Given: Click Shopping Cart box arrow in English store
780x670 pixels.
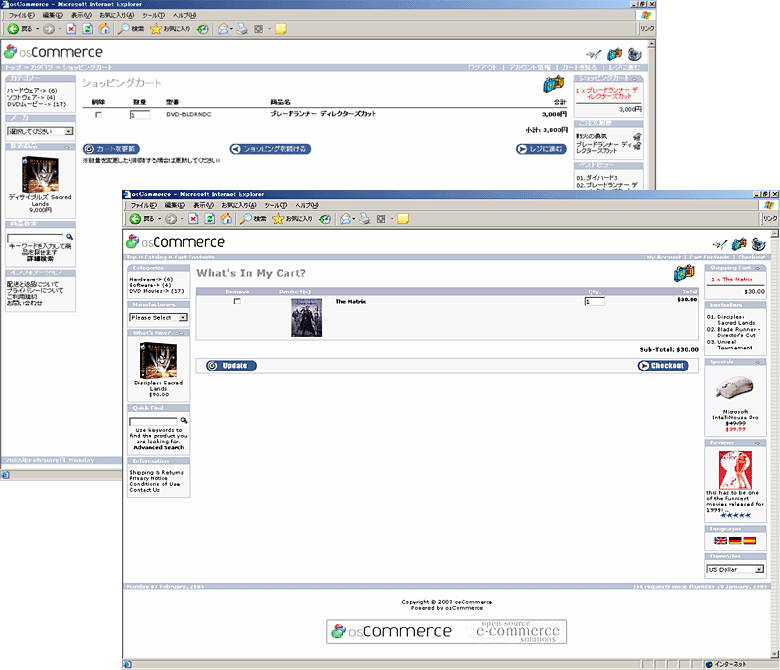Looking at the screenshot, I should pos(758,268).
